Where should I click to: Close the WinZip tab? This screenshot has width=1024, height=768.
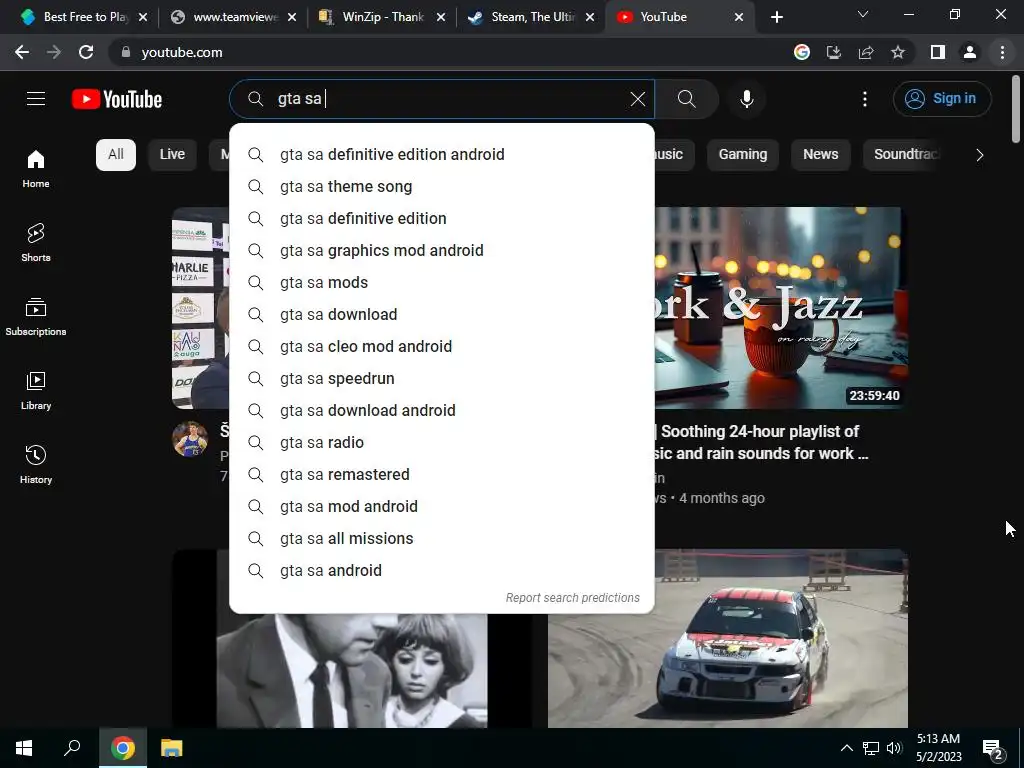point(441,17)
